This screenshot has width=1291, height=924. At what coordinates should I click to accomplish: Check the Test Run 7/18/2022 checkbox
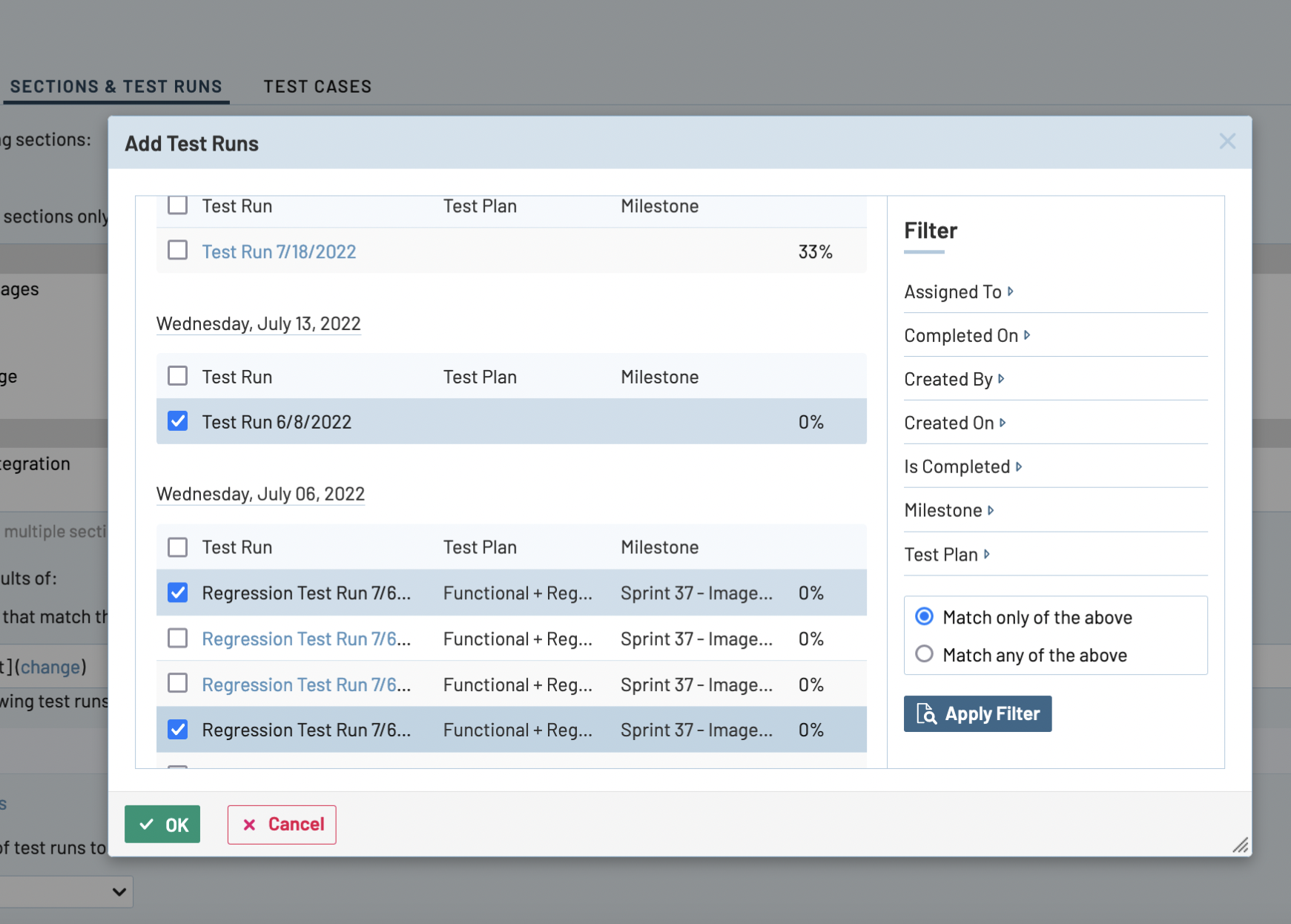pos(178,251)
